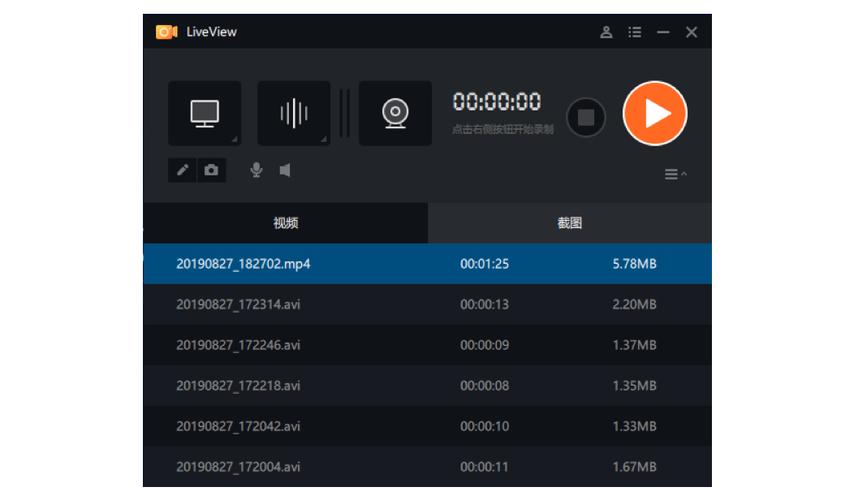Viewport: 854px width, 500px height.
Task: Toggle the system speaker sound
Action: (x=285, y=170)
